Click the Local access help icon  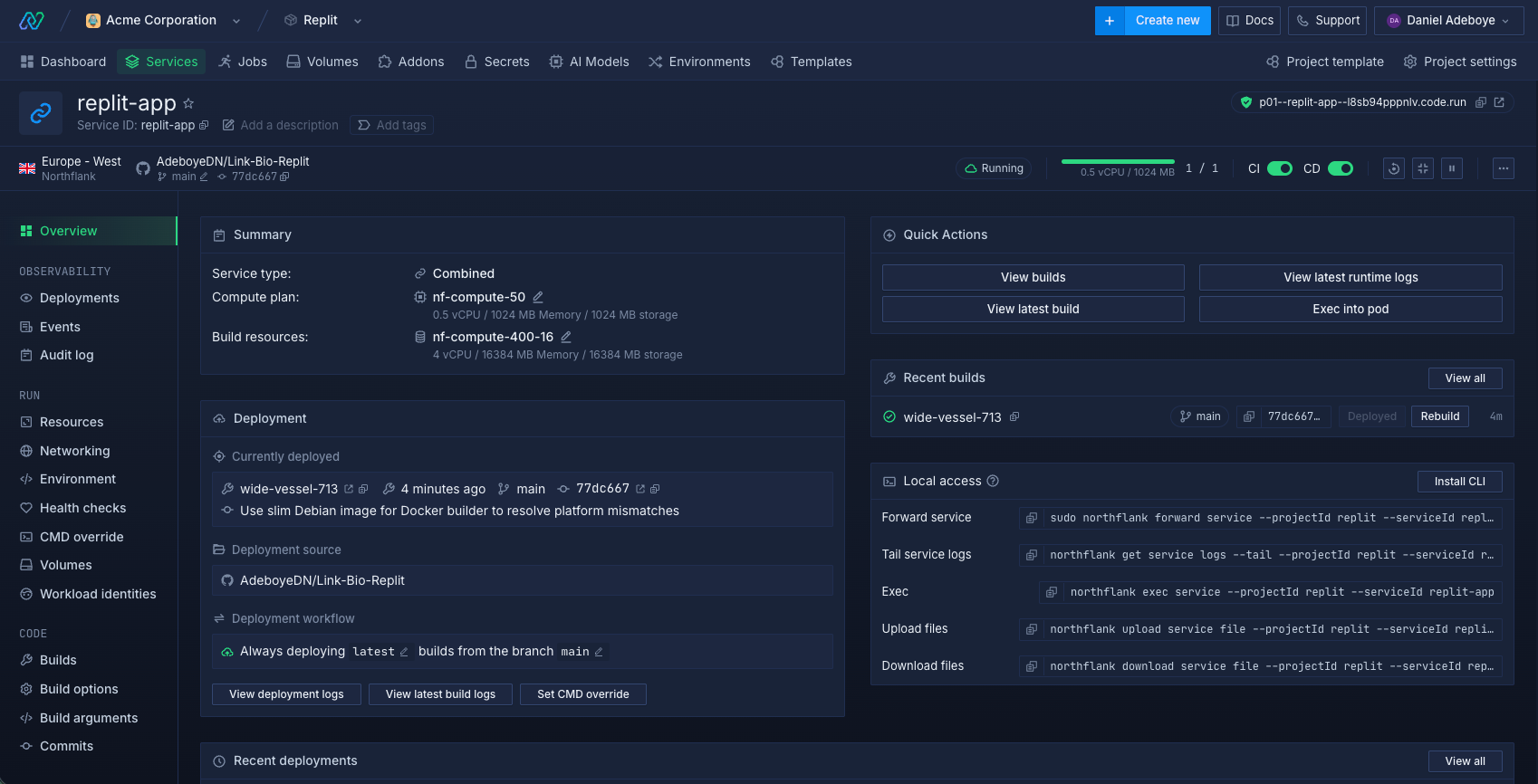pos(993,481)
